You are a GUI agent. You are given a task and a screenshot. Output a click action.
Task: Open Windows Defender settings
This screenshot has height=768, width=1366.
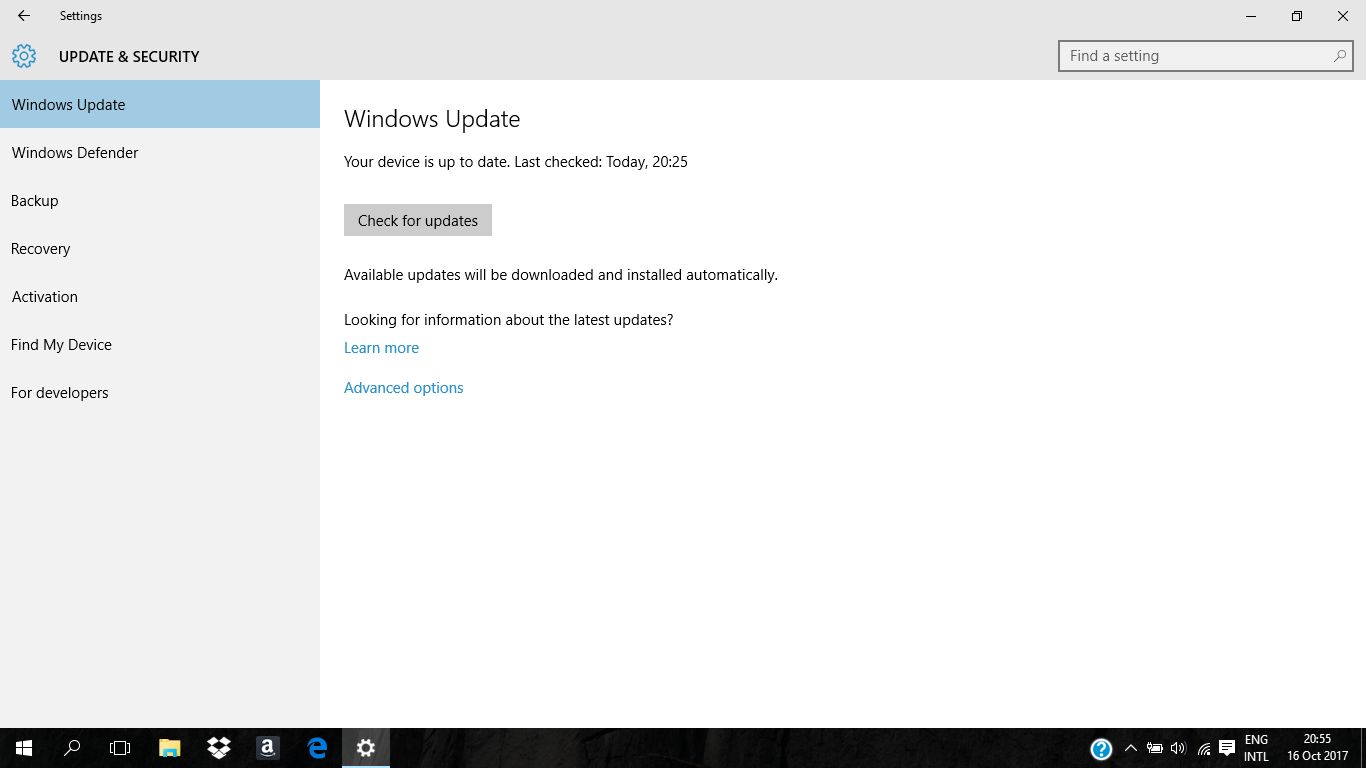(x=75, y=152)
